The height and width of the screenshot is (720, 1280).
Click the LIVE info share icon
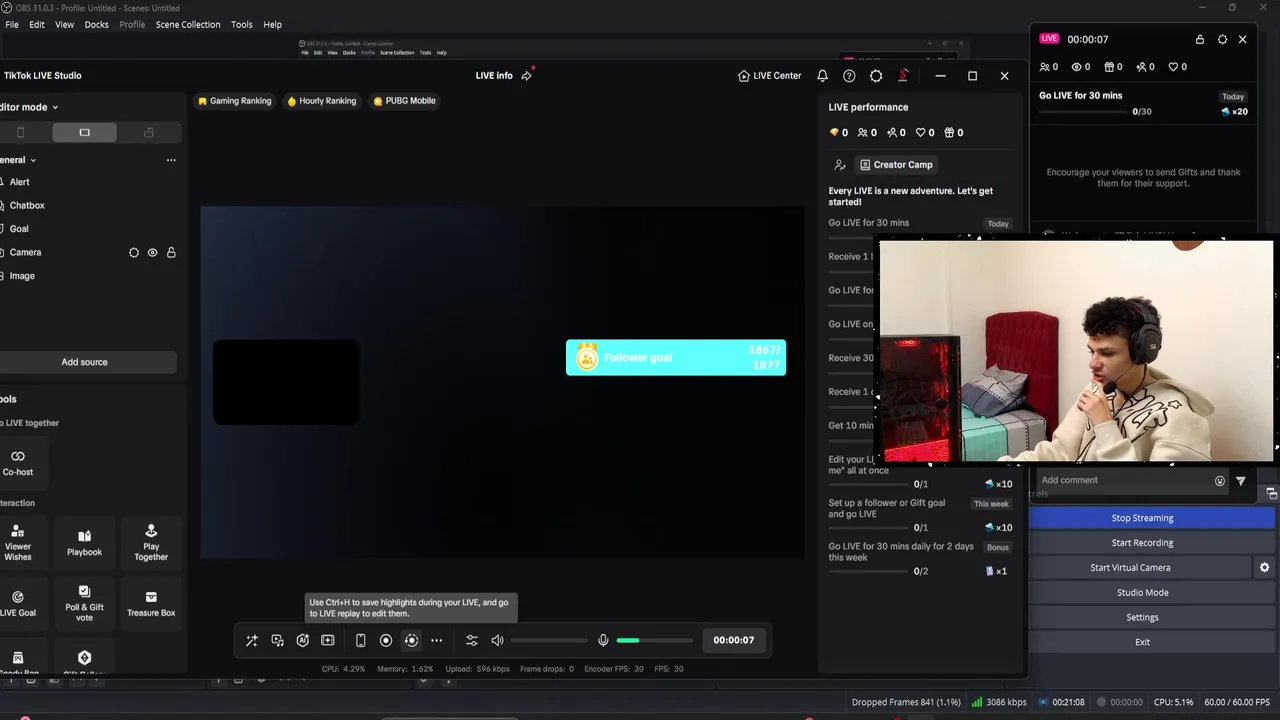(527, 76)
